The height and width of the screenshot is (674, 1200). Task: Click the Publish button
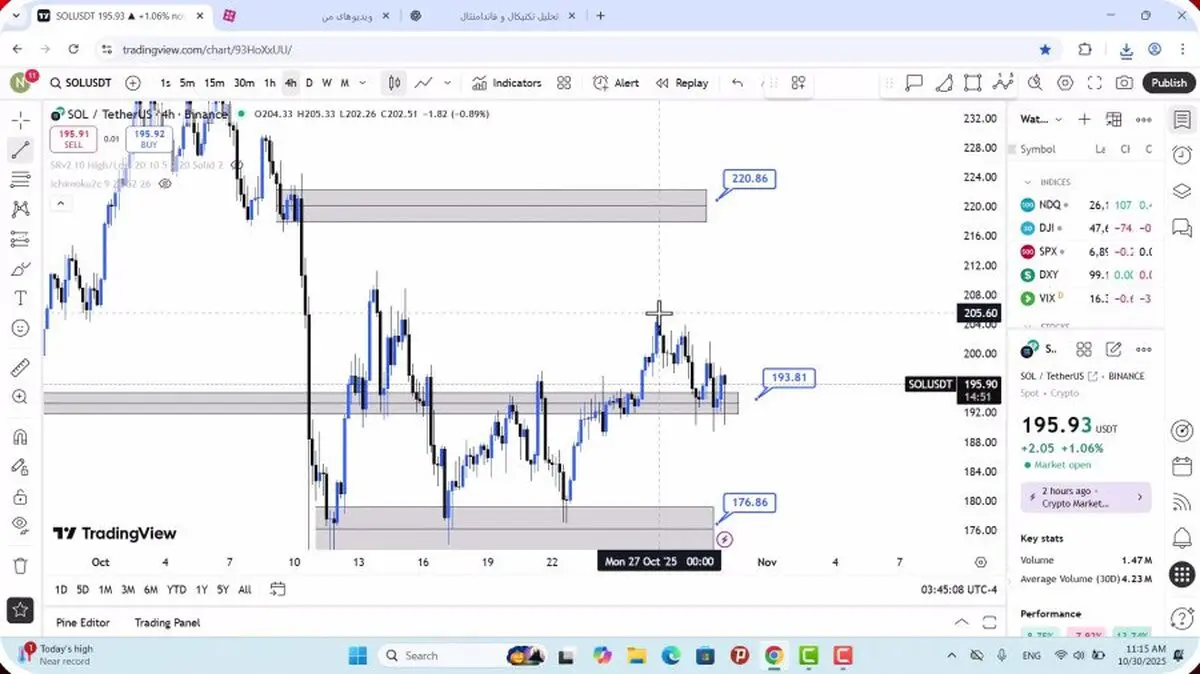tap(1168, 83)
